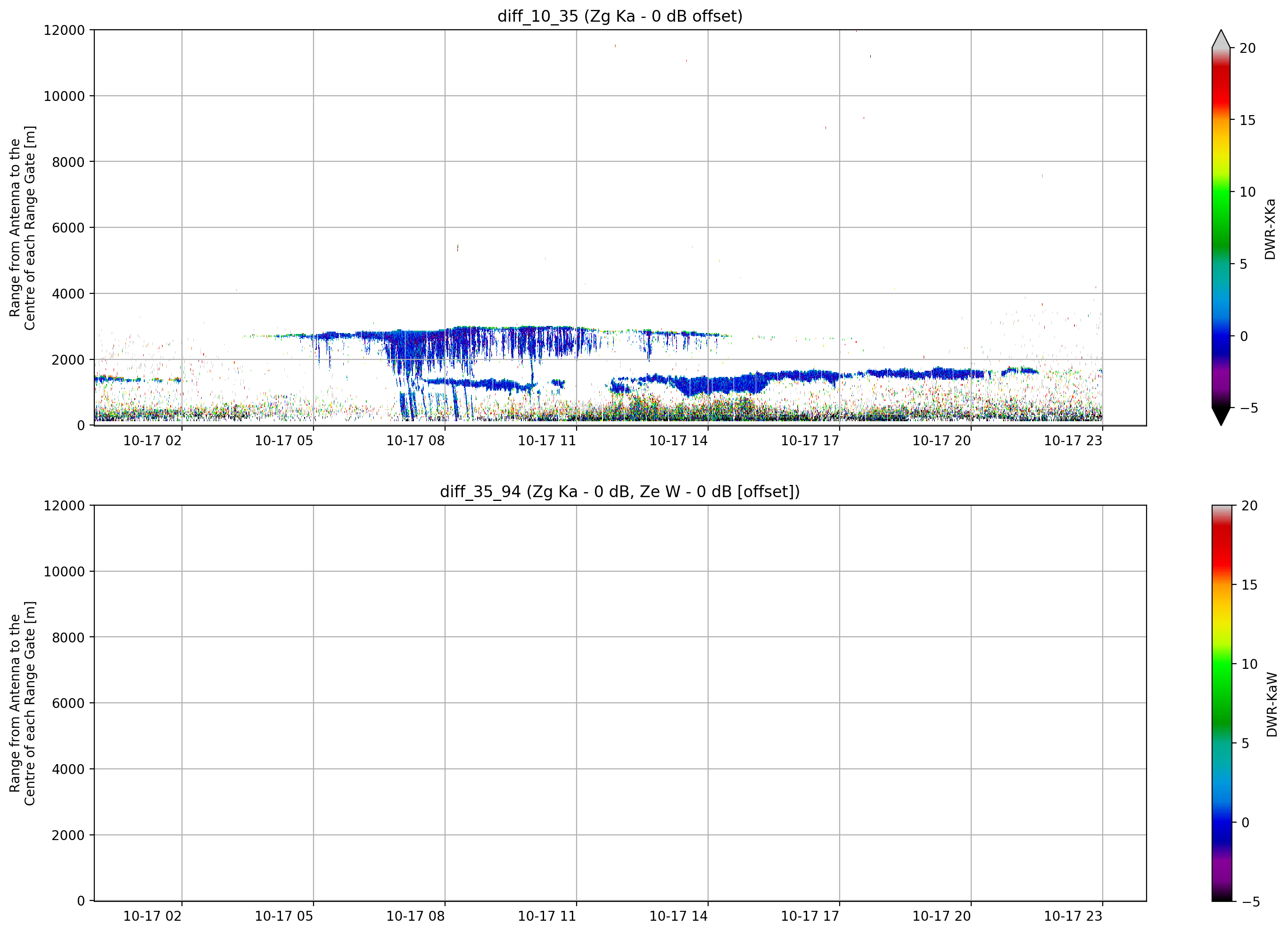Click the top colorbar upper arrow extension
The height and width of the screenshot is (933, 1288).
tap(1221, 39)
